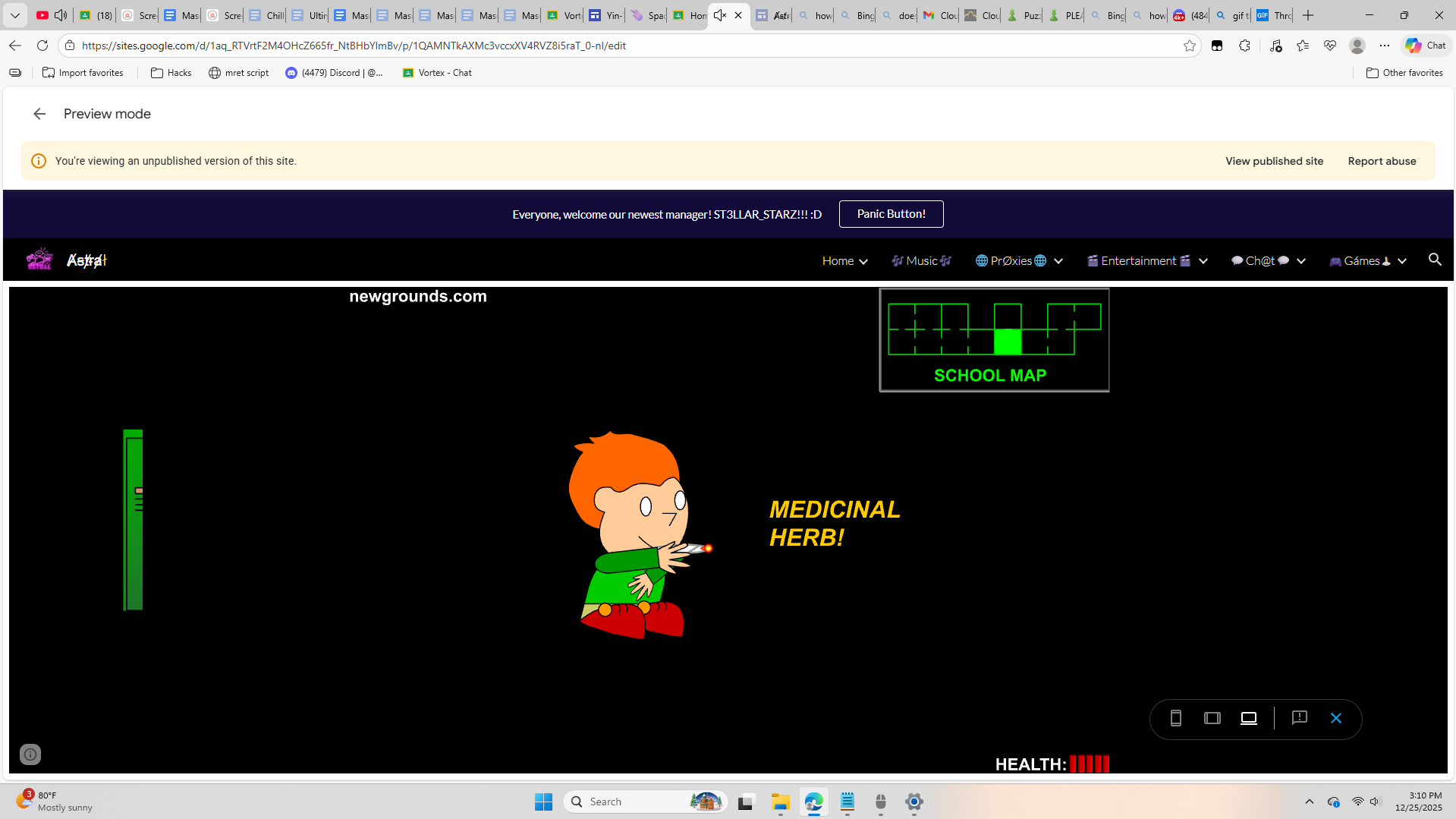Expand the PrØxies menu chevron
Viewport: 1456px width, 819px height.
point(1058,261)
